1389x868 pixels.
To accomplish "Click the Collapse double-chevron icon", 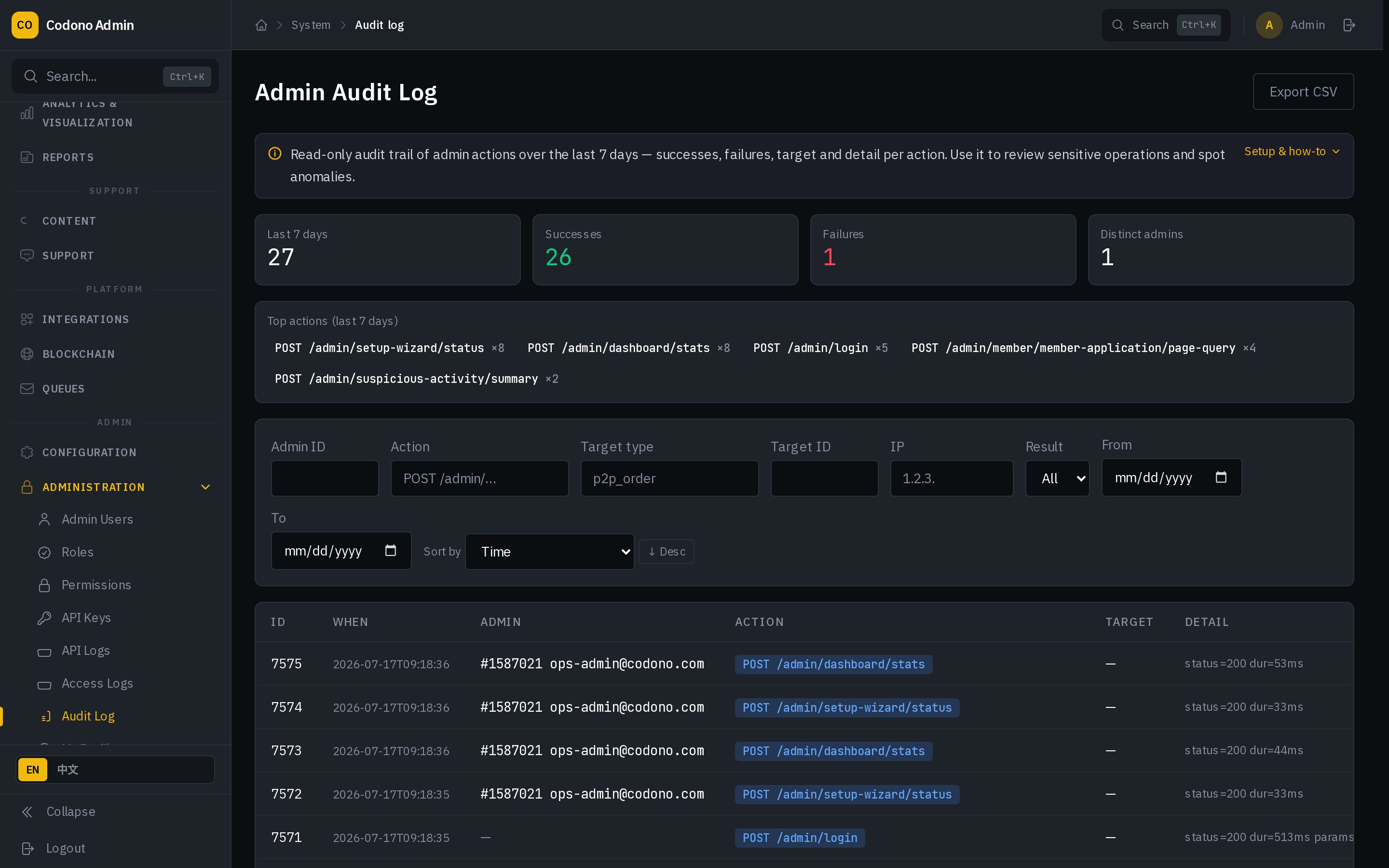I will click(27, 812).
